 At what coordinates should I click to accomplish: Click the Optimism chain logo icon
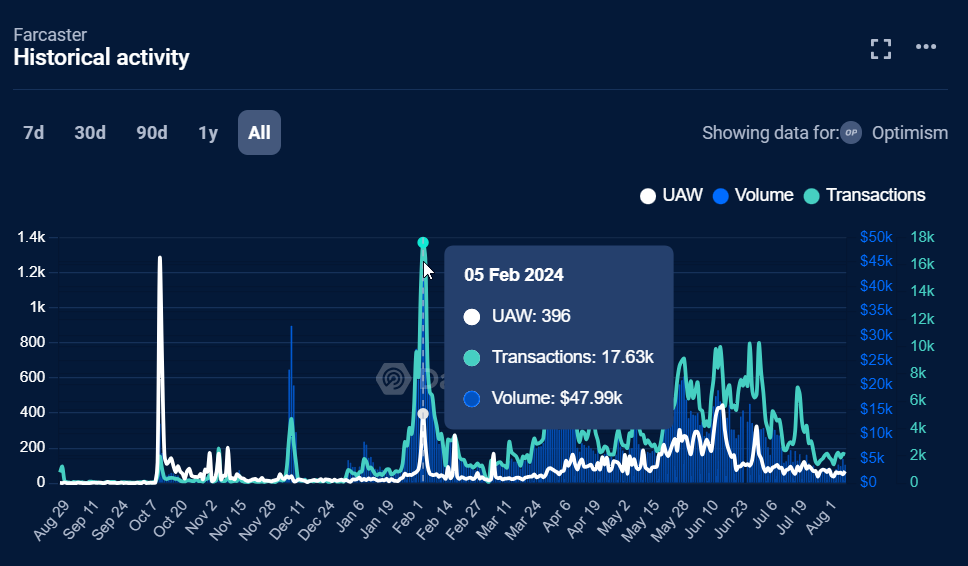coord(851,133)
